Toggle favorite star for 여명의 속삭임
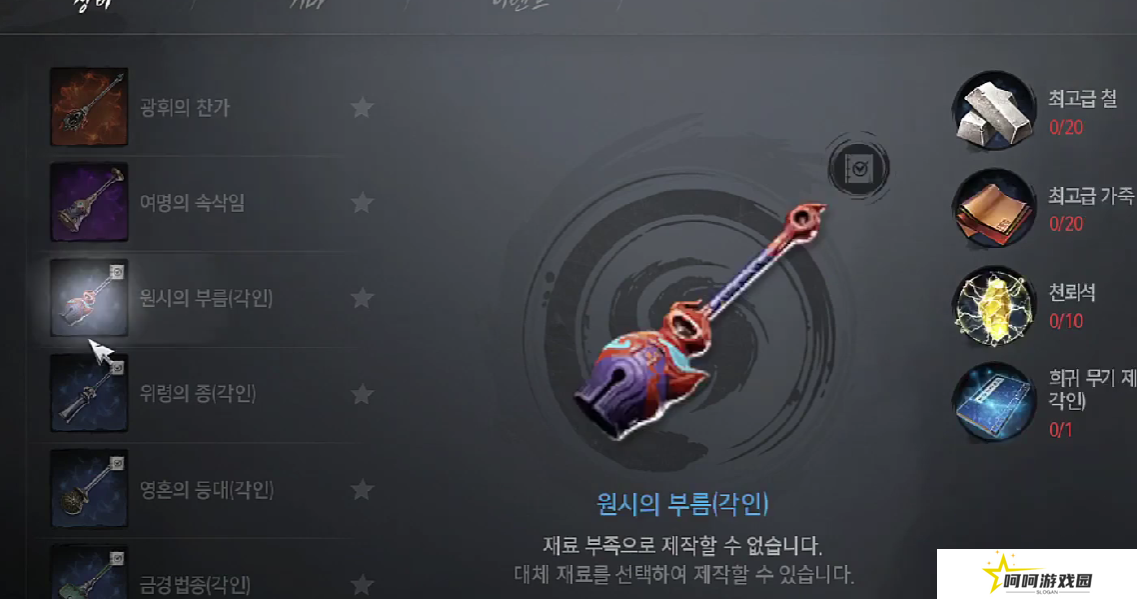The image size is (1137, 599). pyautogui.click(x=362, y=203)
